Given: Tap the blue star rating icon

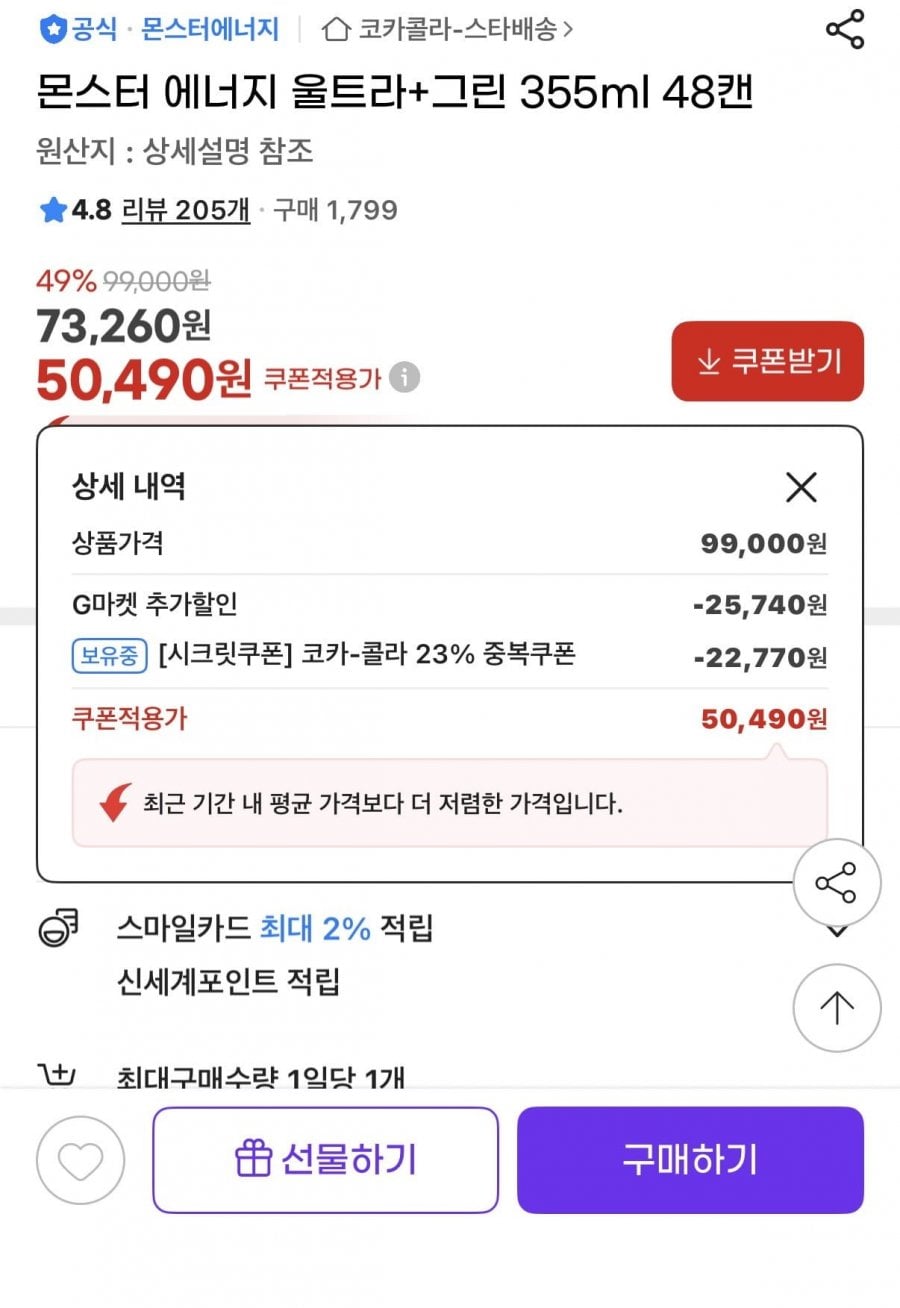Looking at the screenshot, I should 52,211.
